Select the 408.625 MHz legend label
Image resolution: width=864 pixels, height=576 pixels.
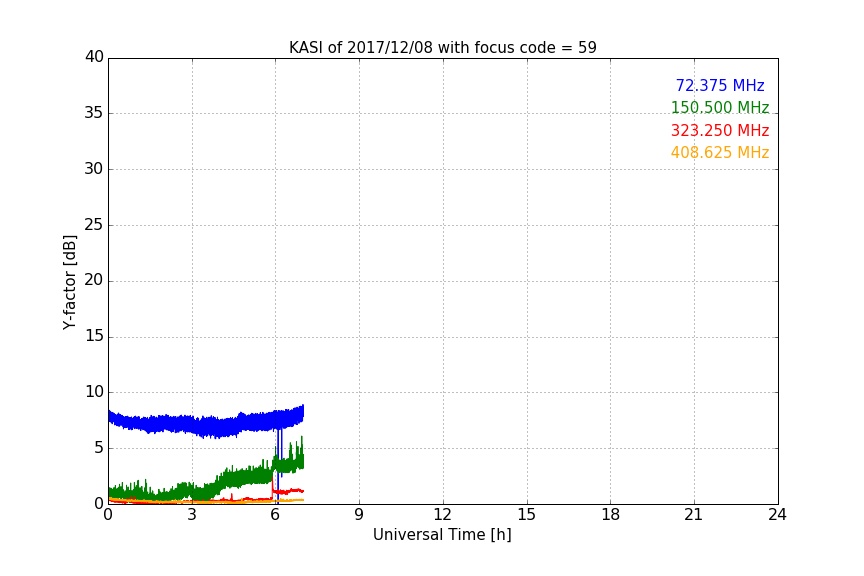[x=720, y=153]
